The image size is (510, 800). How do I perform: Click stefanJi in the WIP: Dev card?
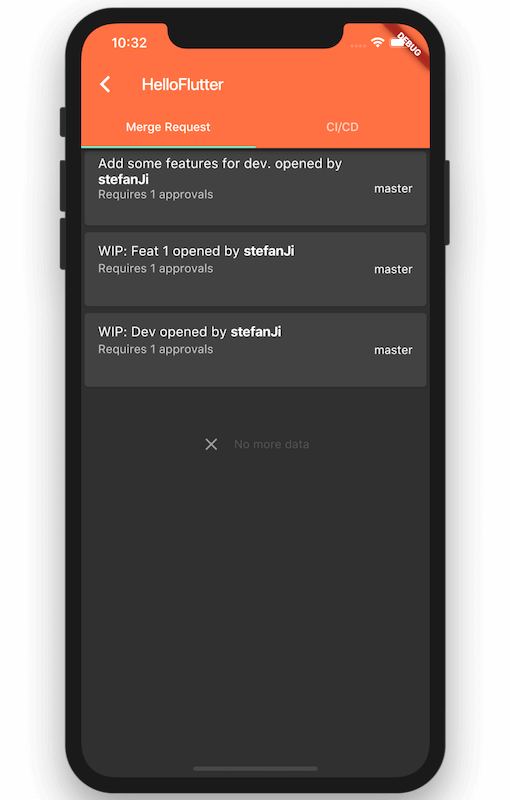click(x=256, y=332)
